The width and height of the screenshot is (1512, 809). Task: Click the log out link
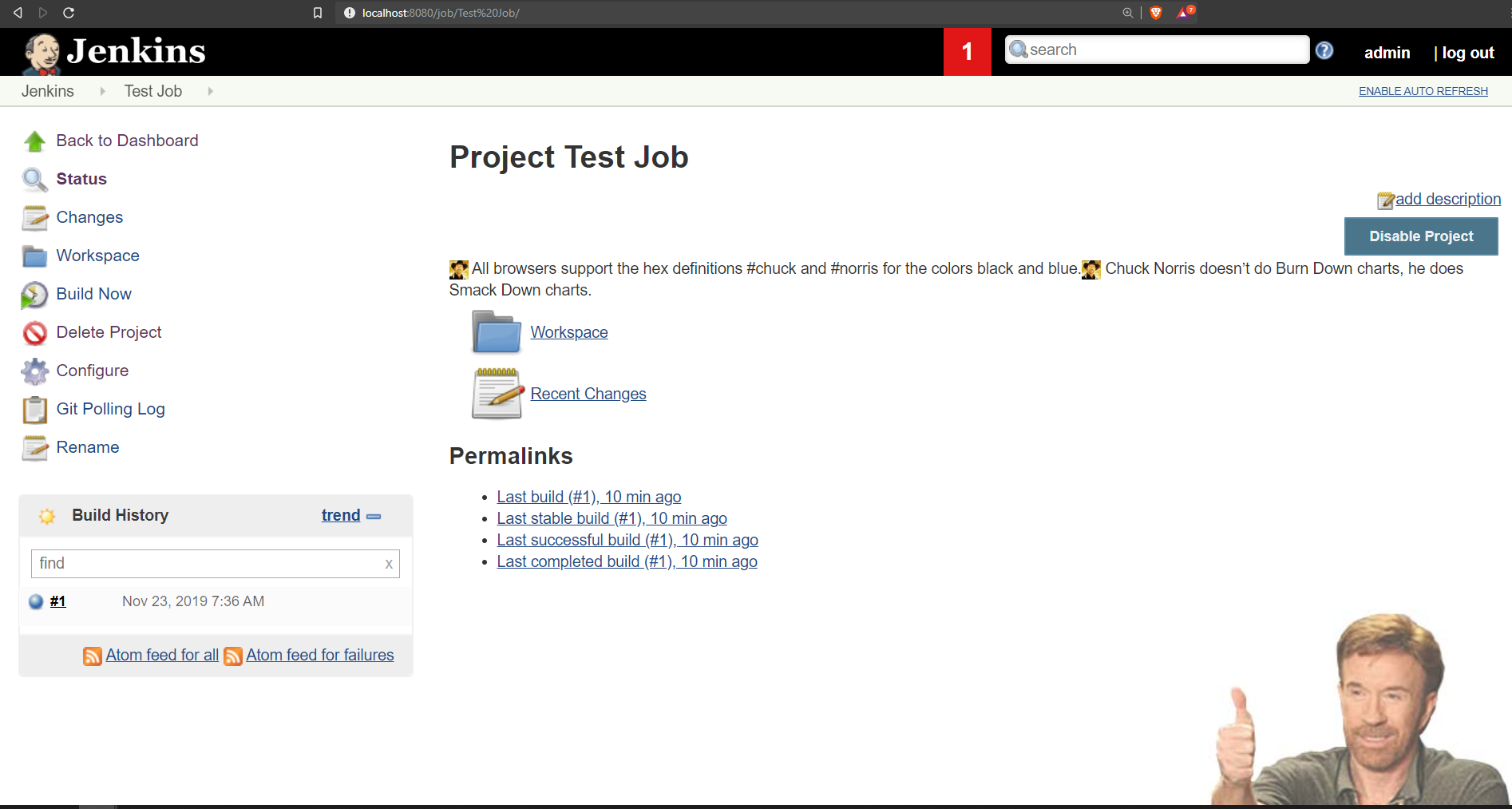coord(1468,53)
